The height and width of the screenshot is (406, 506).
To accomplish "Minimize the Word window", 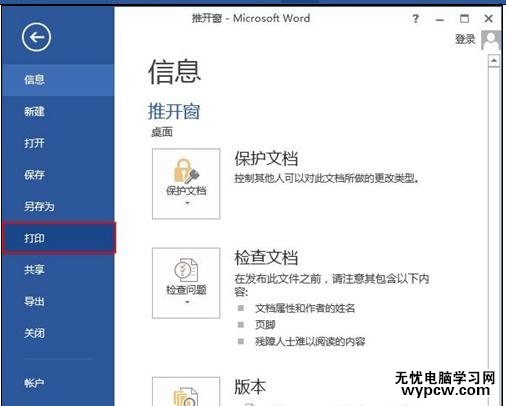I will (440, 19).
